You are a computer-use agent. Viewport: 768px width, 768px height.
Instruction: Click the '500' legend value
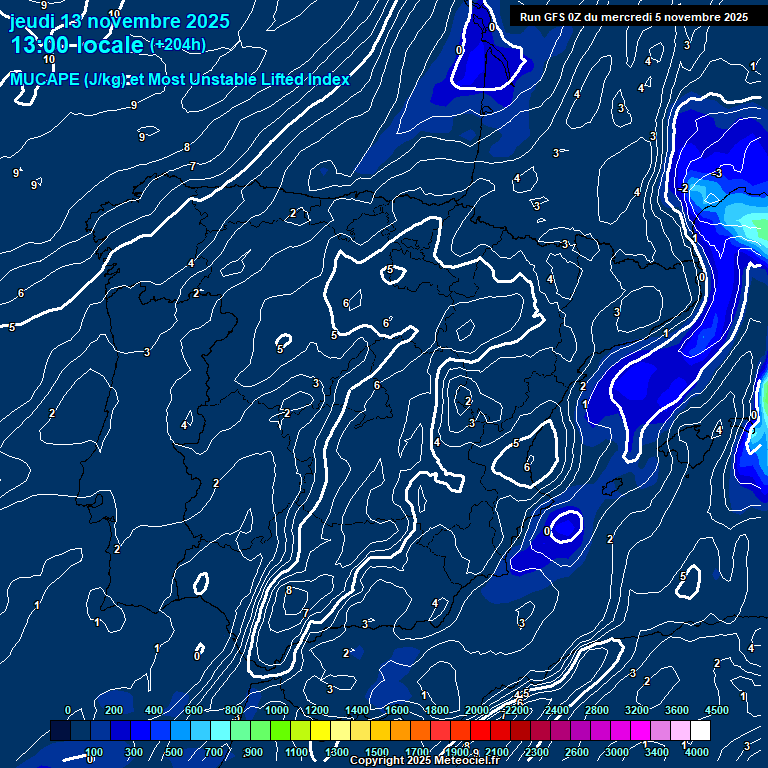click(174, 752)
